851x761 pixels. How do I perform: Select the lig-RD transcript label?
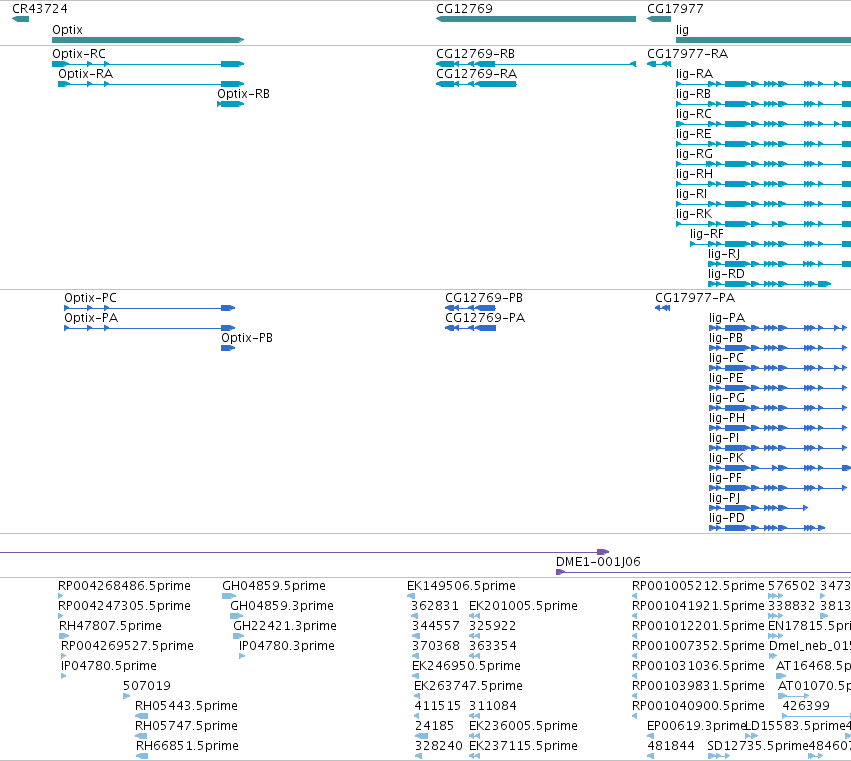726,274
